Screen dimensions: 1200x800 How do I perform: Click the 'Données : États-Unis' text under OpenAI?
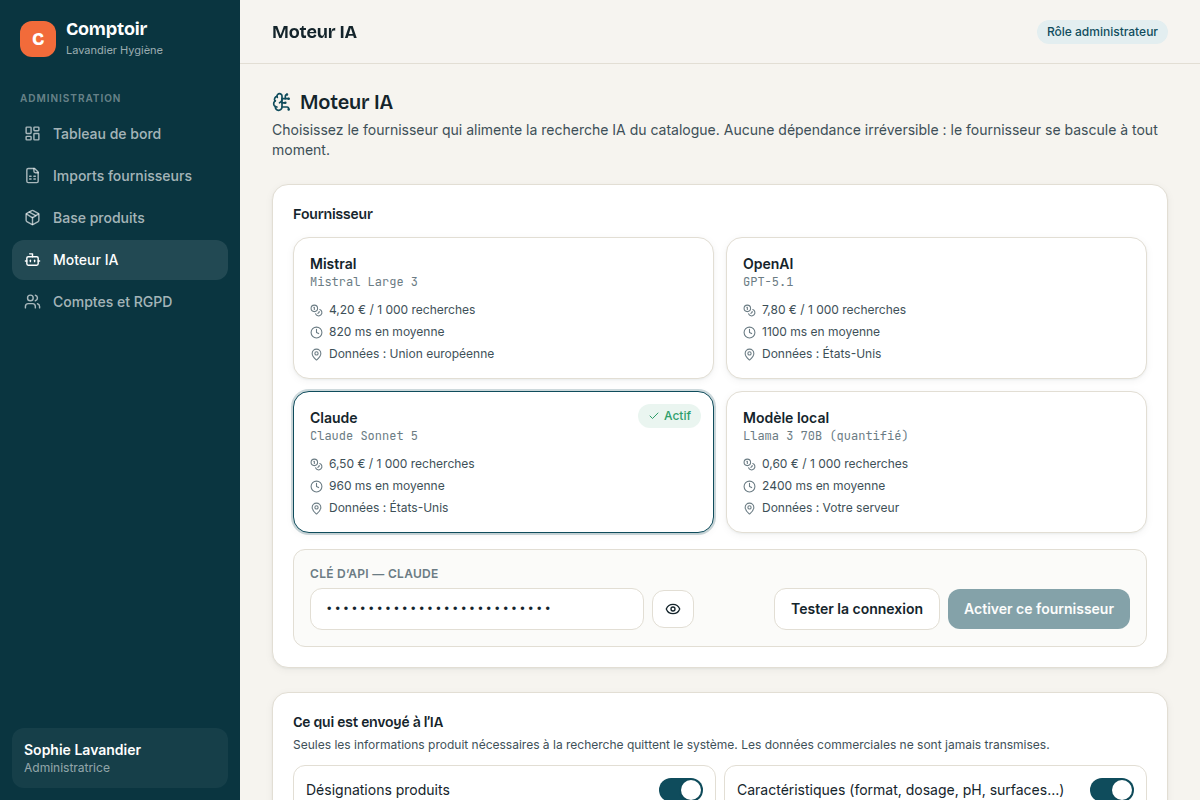pyautogui.click(x=822, y=354)
